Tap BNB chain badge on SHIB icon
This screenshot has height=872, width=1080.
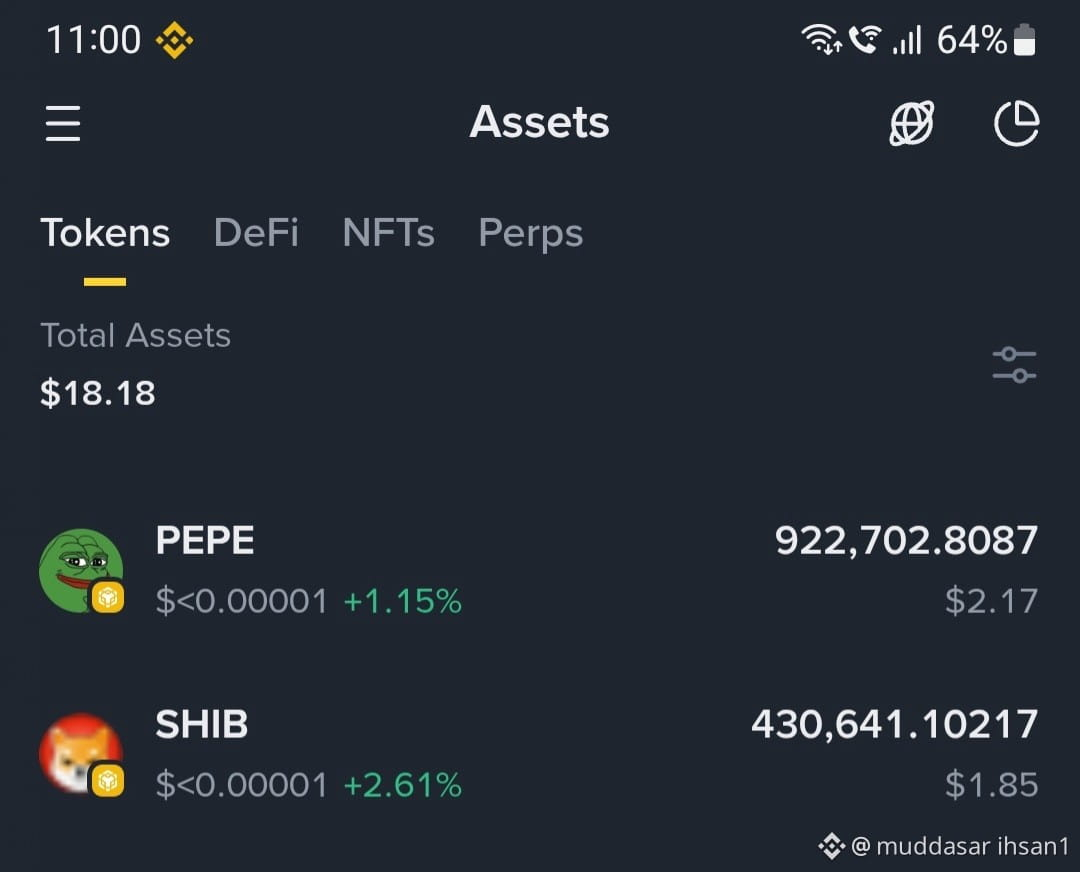coord(108,780)
